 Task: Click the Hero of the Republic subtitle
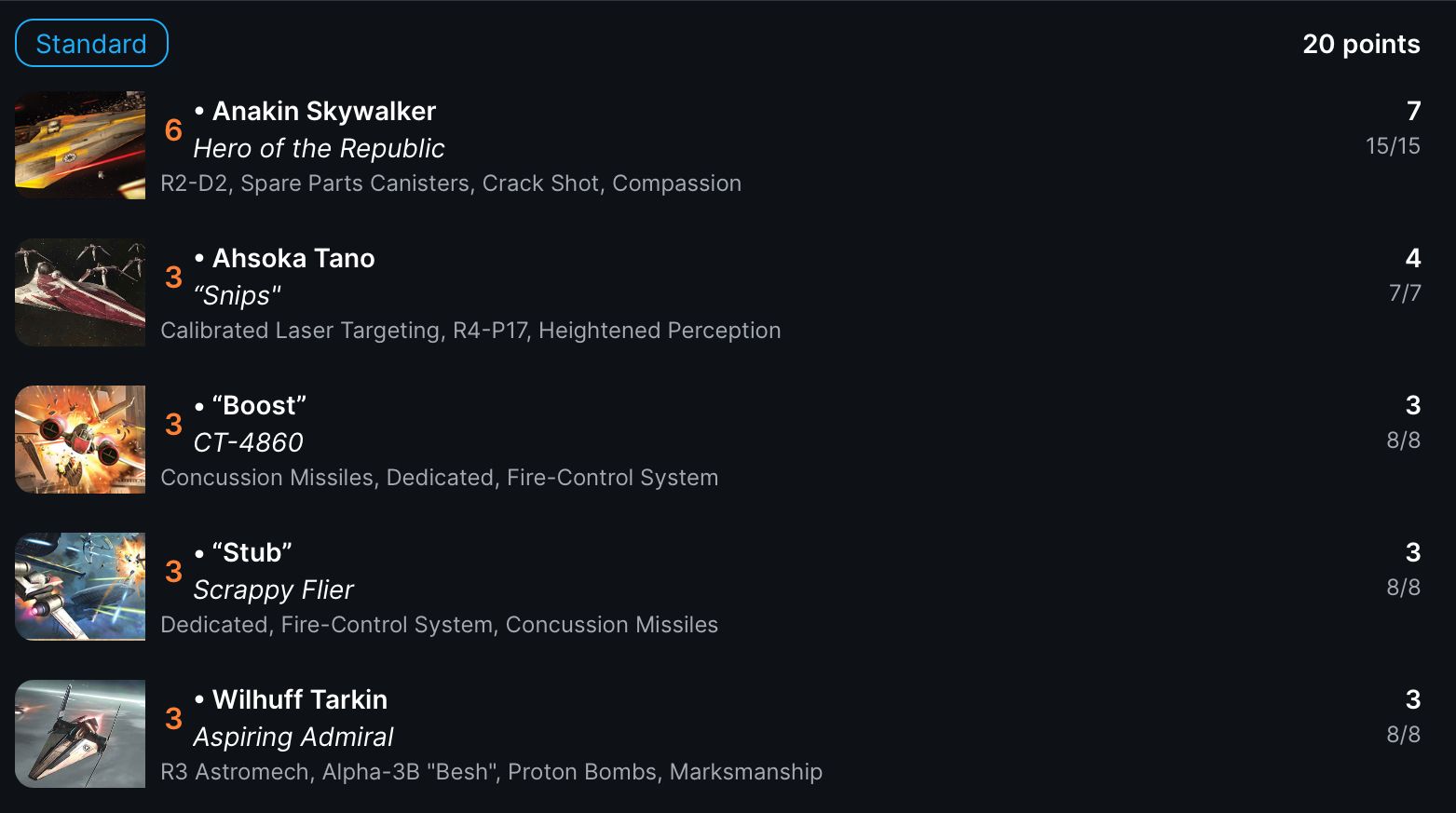(x=319, y=148)
